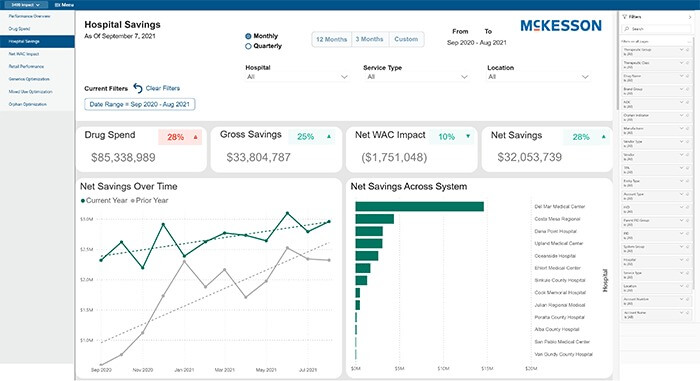This screenshot has height=381, width=700.
Task: Select the Quarterly radio button
Action: [248, 46]
